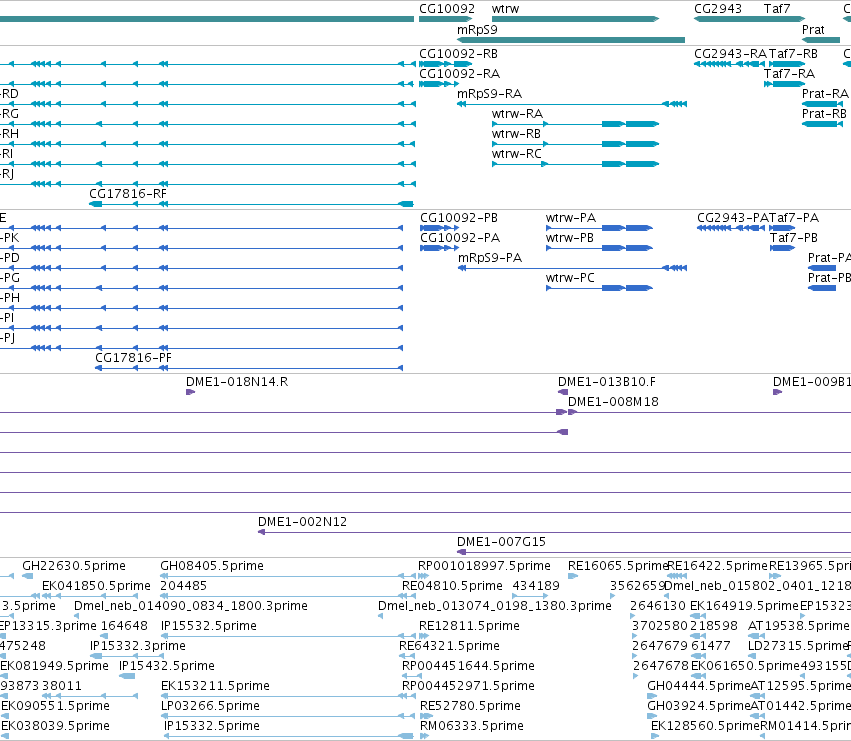Click BAC end label DME1-018N14.R
Viewport: 851px width, 741px height.
[237, 382]
